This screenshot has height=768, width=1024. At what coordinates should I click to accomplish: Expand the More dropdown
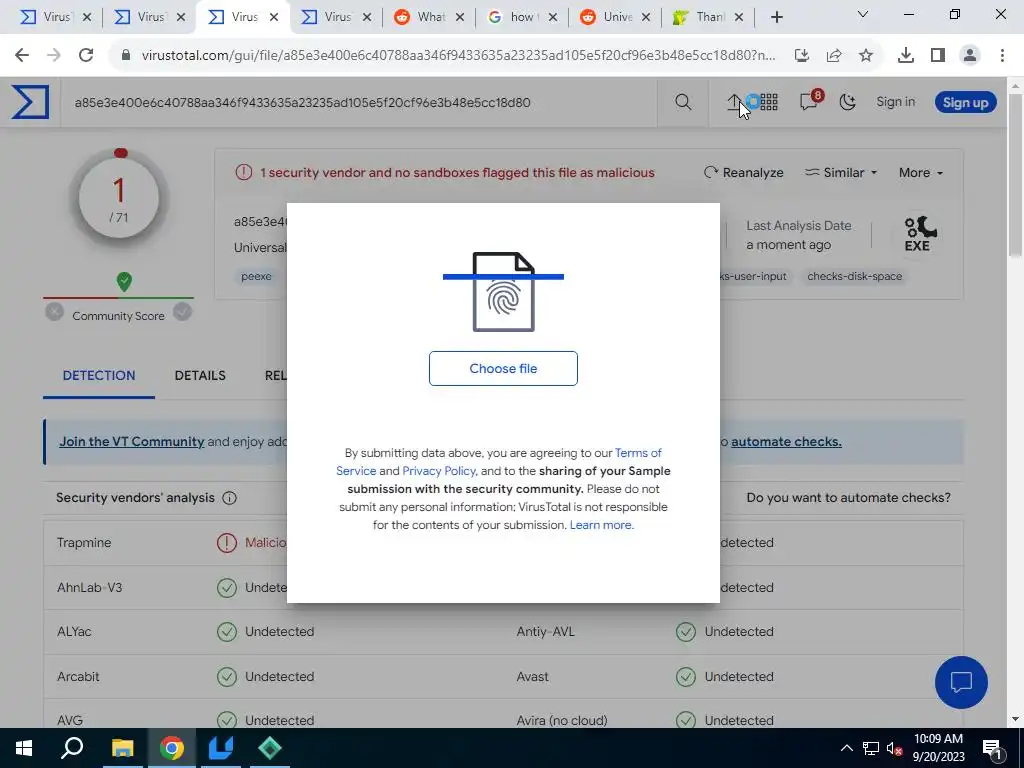coord(921,172)
